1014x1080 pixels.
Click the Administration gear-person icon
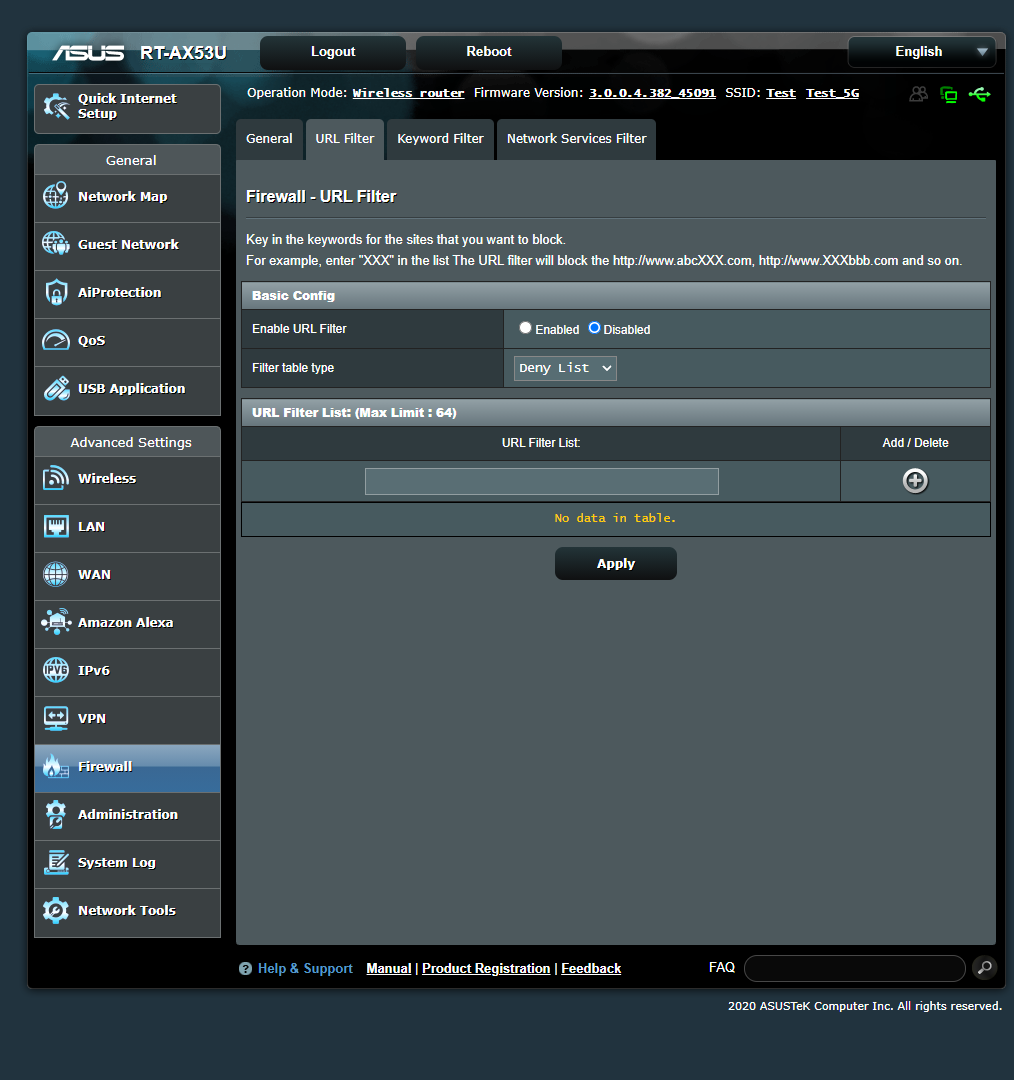click(56, 814)
